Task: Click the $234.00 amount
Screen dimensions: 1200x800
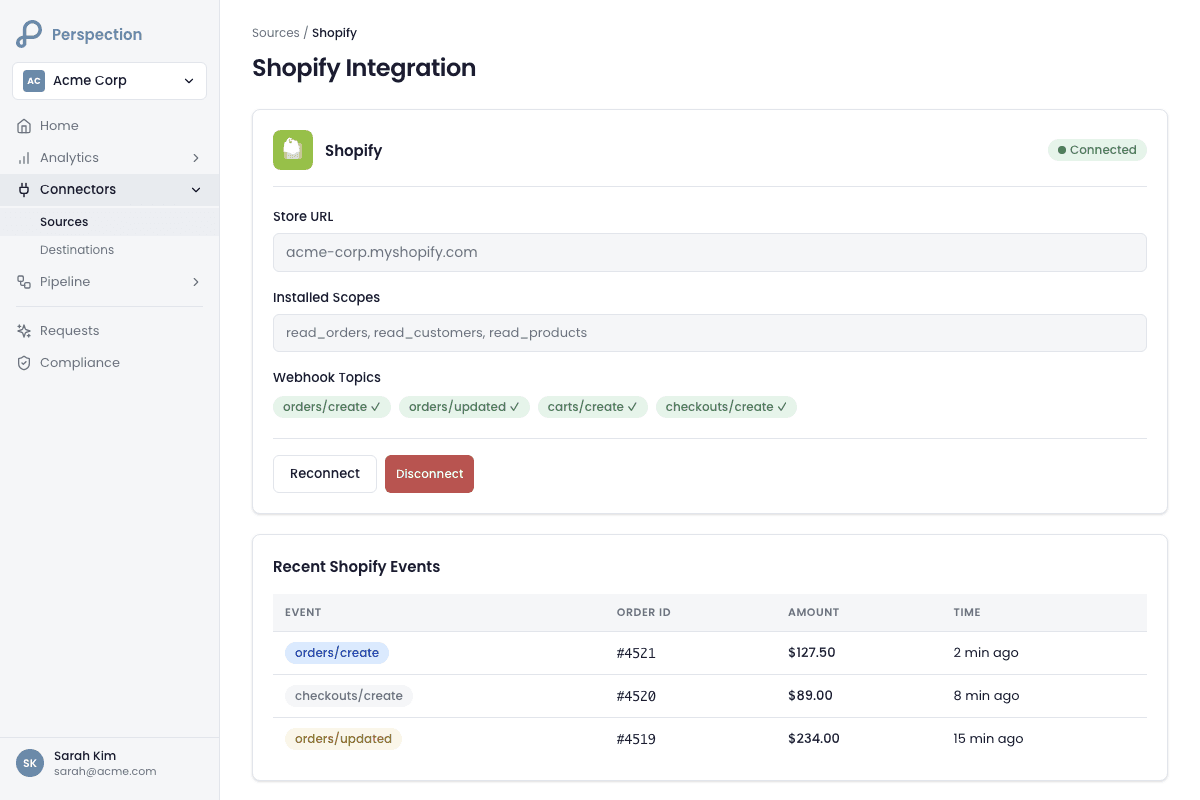Action: tap(814, 739)
